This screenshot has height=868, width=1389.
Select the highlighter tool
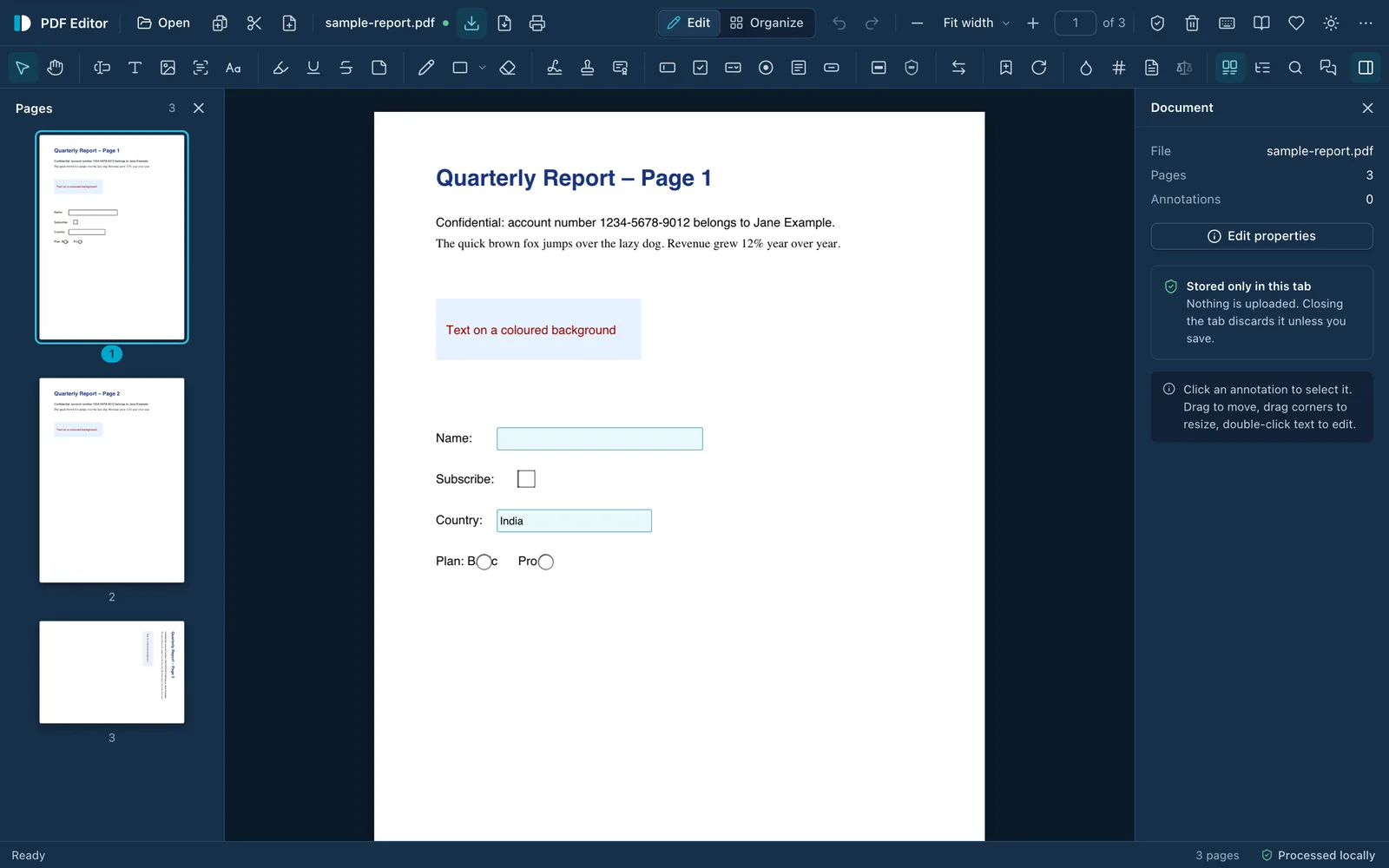point(280,68)
